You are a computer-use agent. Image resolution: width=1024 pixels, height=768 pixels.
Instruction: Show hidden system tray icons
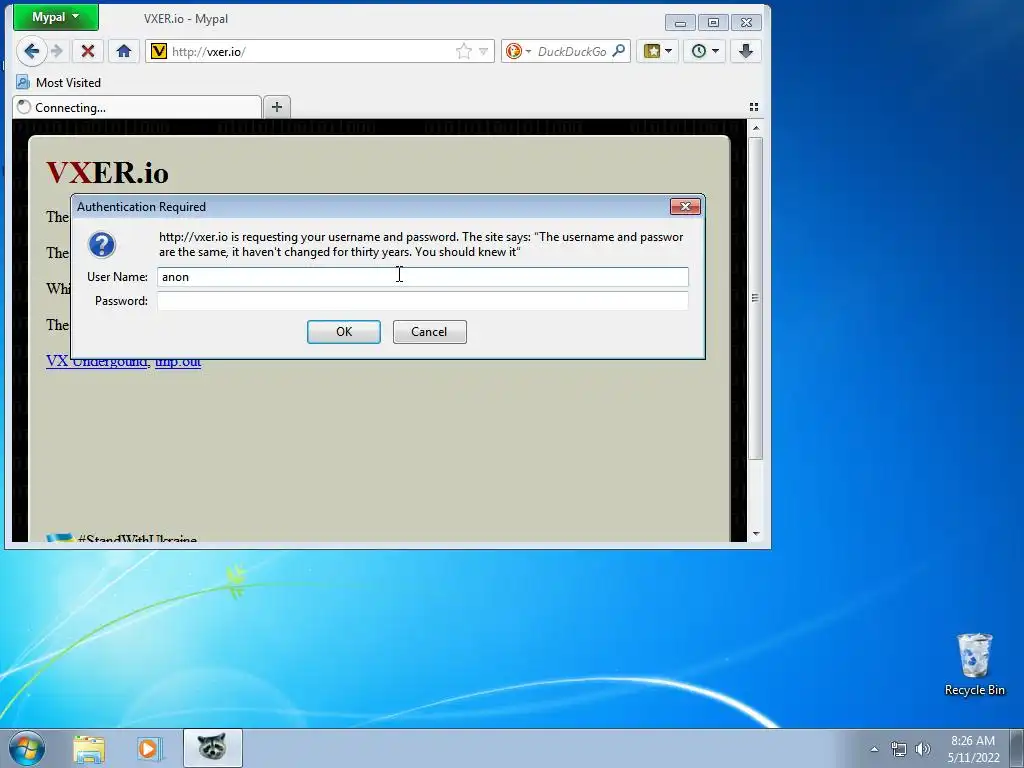coord(874,749)
